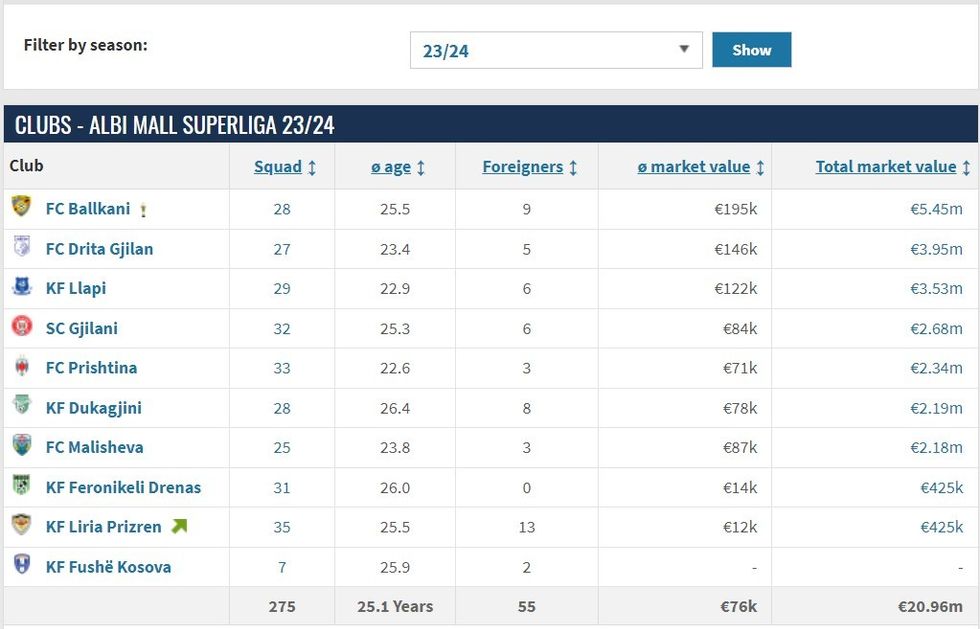Select the FC Ballkani club crest

pos(19,208)
